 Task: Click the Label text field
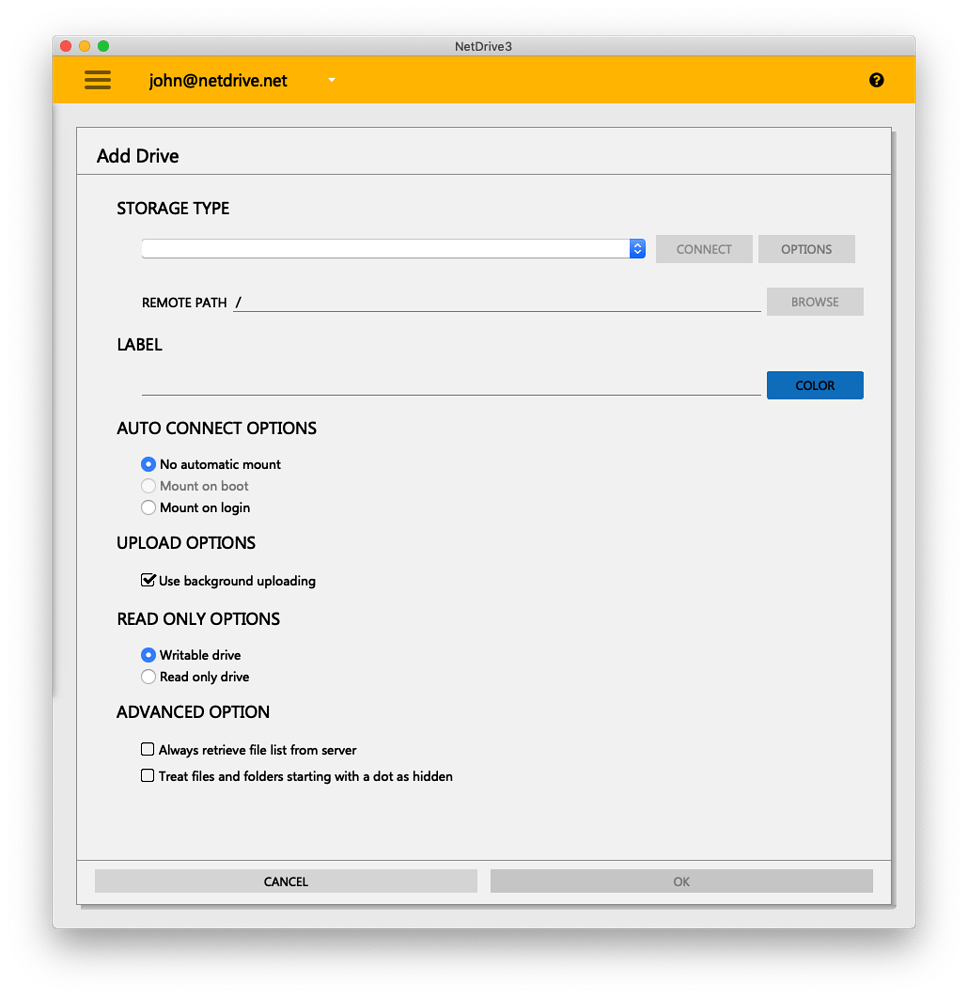coord(451,385)
